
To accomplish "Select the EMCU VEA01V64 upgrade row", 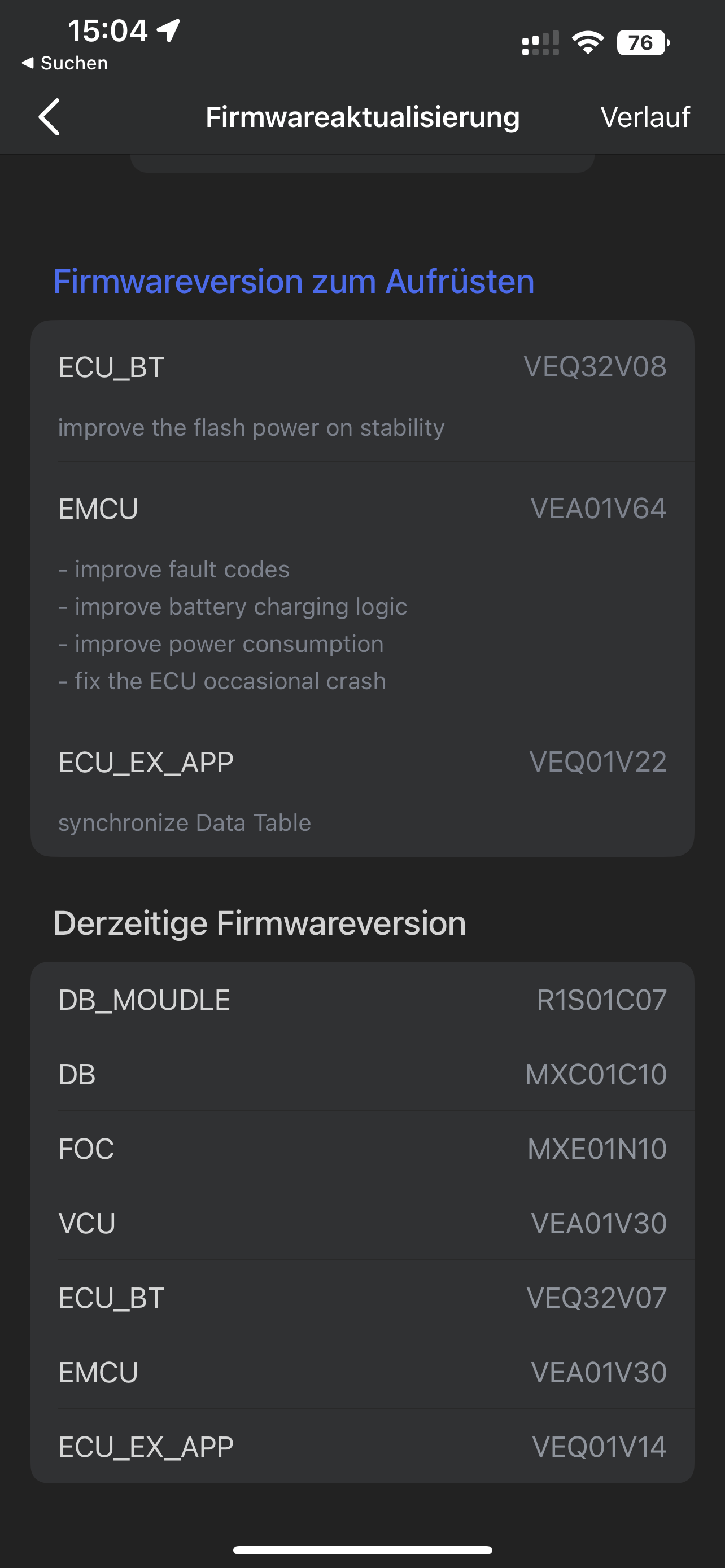I will [362, 588].
